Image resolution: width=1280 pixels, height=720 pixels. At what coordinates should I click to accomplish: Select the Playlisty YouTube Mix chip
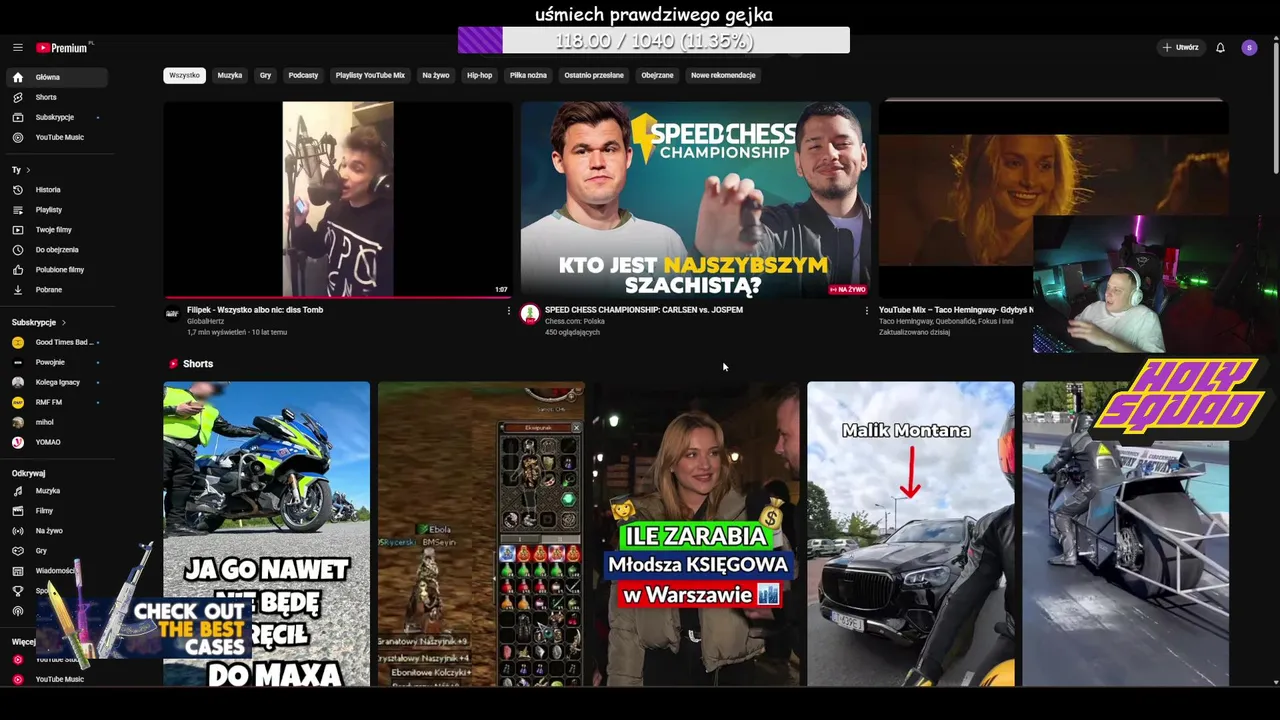coord(370,75)
